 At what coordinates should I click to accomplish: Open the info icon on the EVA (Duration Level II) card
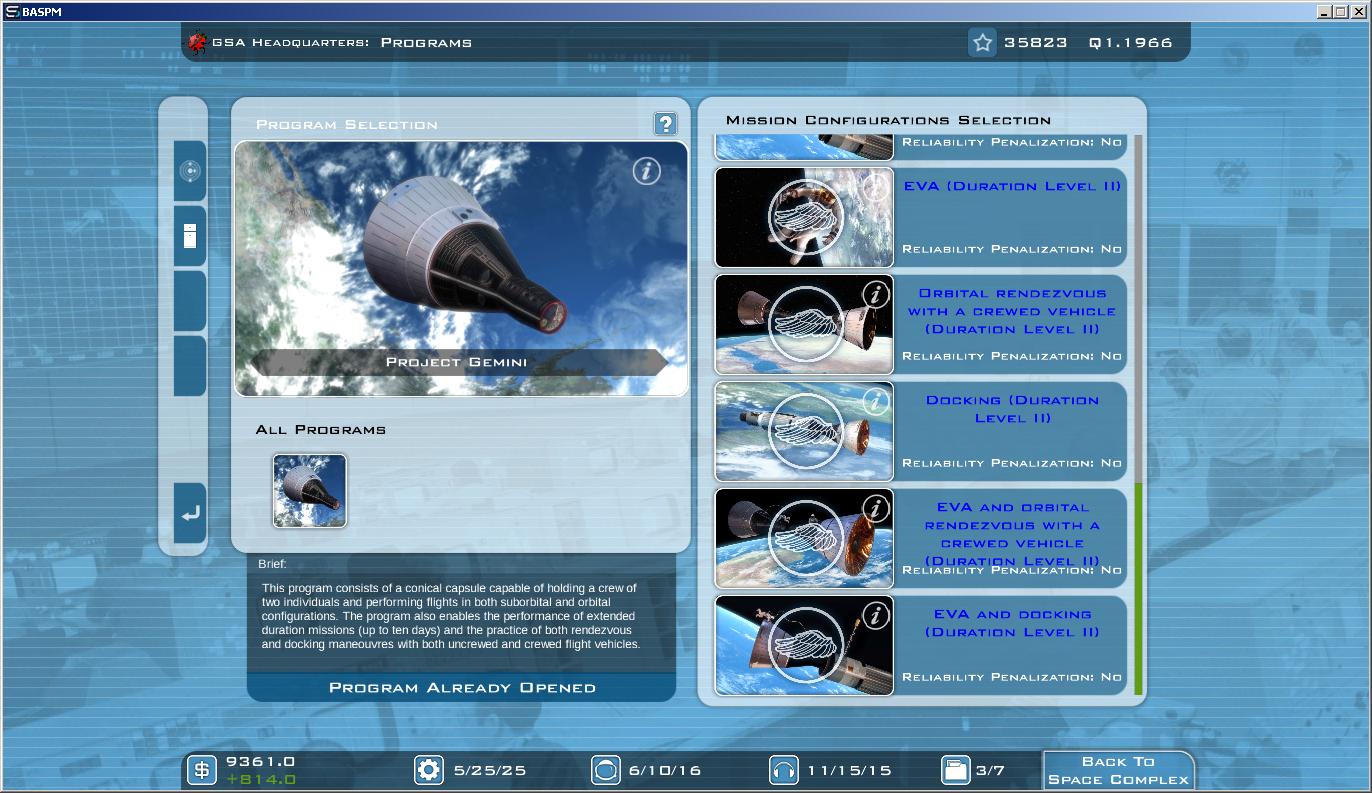pyautogui.click(x=876, y=187)
